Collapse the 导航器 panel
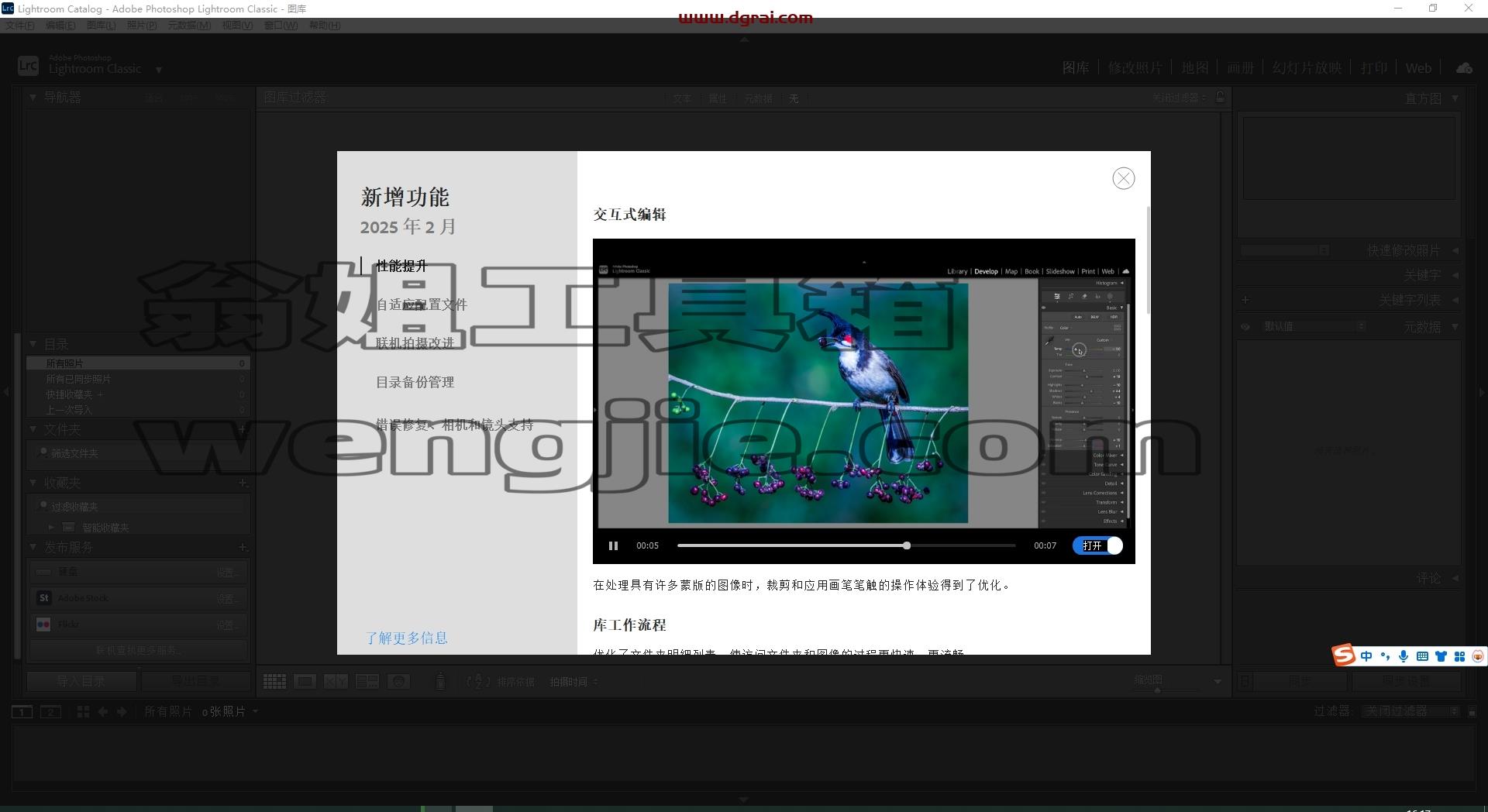Screen dimensions: 1488x812 click(x=33, y=98)
